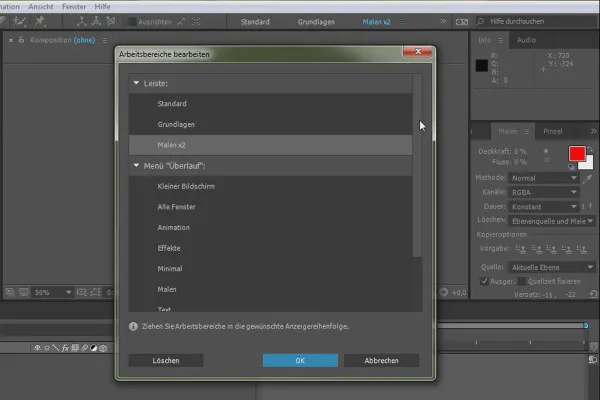The height and width of the screenshot is (400, 600).
Task: Toggle the Komposition panel lock icon
Action: pos(21,40)
